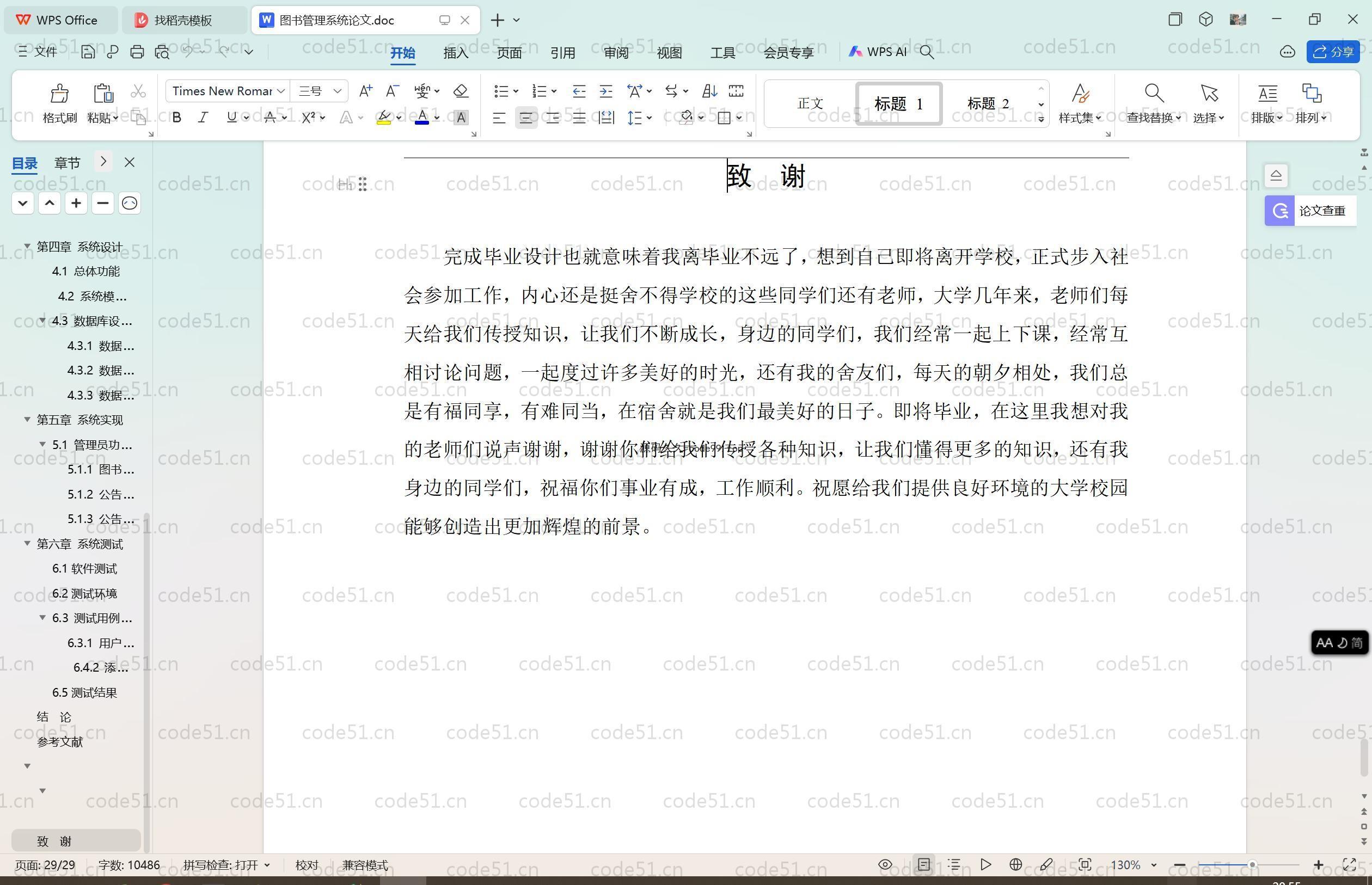This screenshot has height=885, width=1372.
Task: Click the Clear Formatting eraser icon
Action: [461, 91]
